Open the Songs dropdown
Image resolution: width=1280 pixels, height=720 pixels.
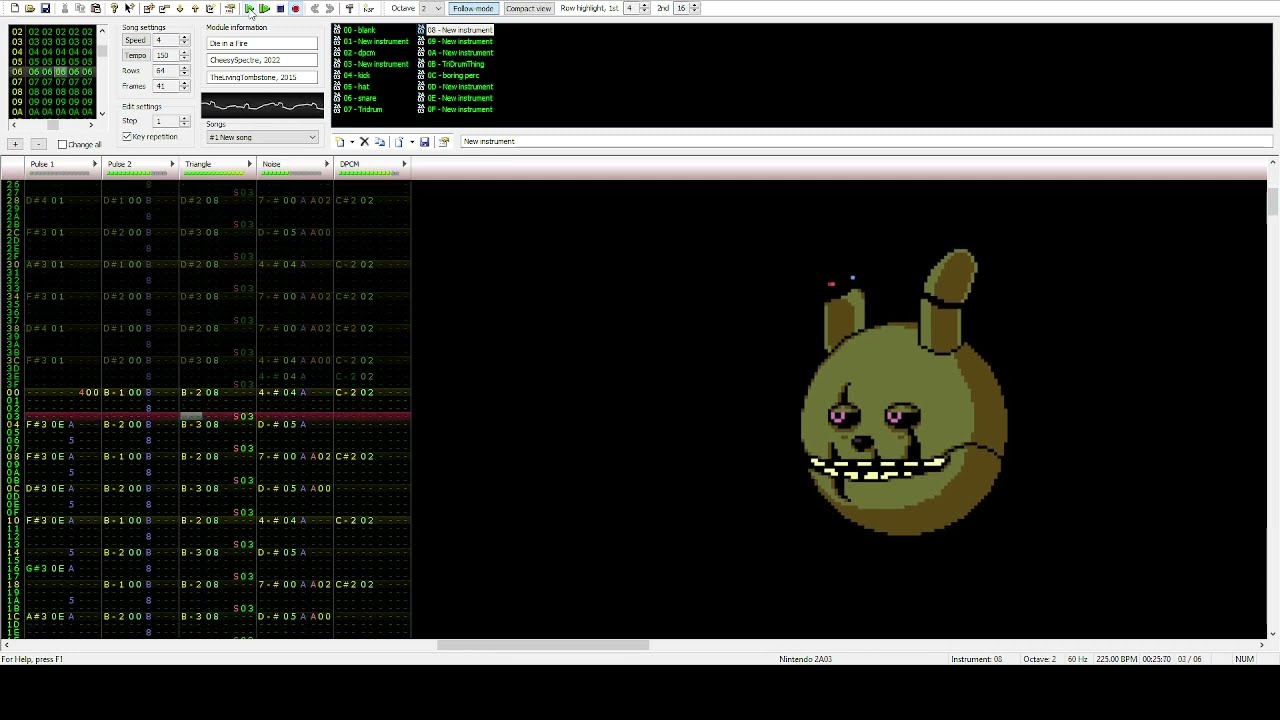tap(262, 137)
